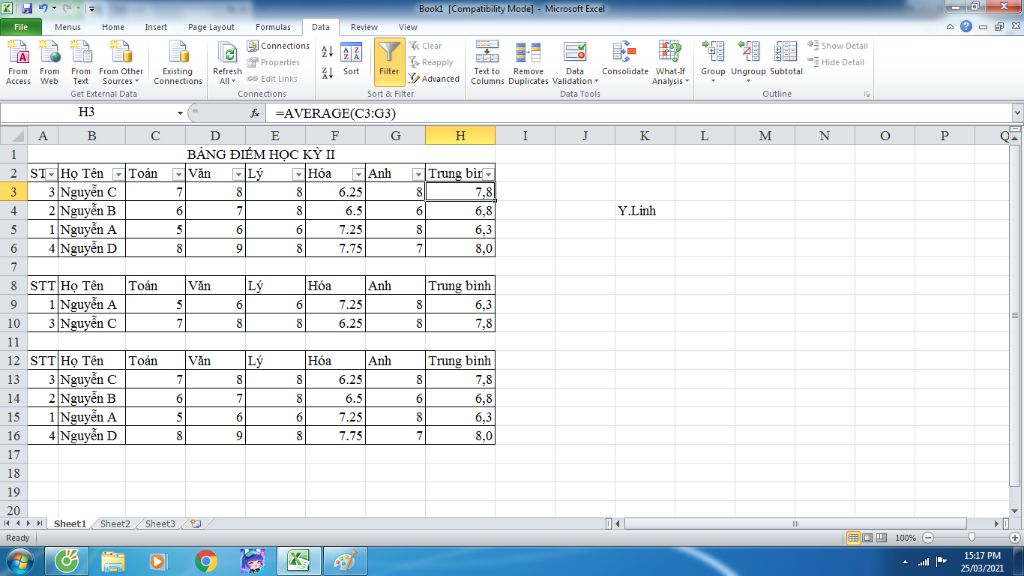Viewport: 1024px width, 576px height.
Task: Open Excel Help question mark
Action: (966, 27)
